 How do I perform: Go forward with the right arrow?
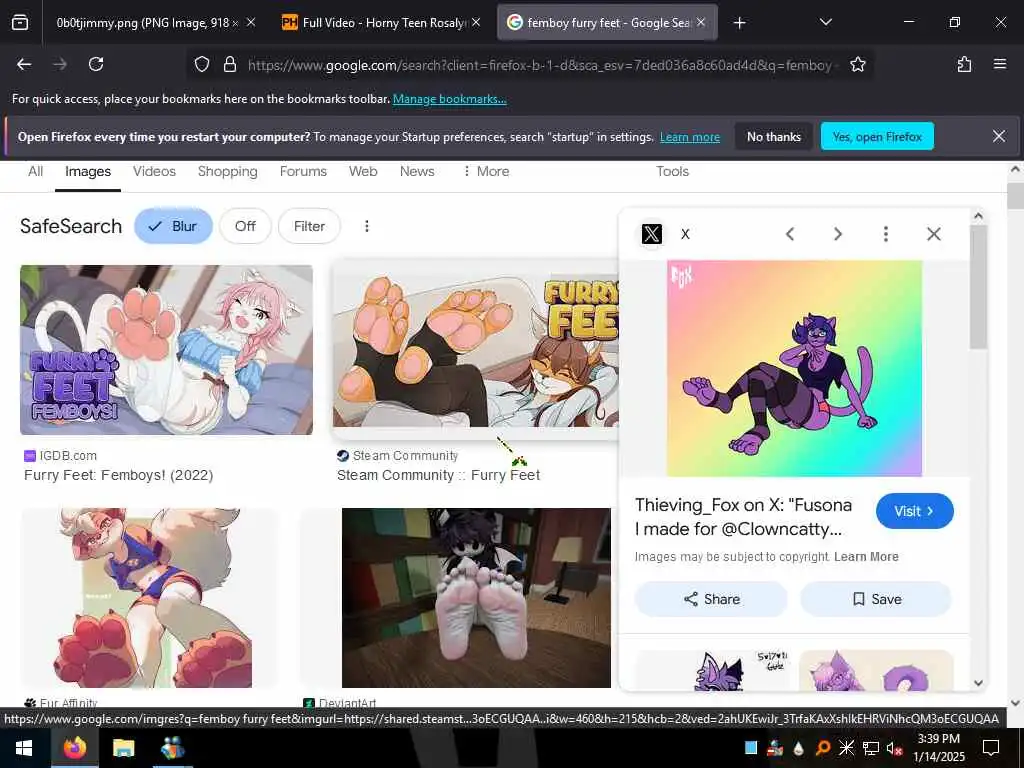(x=60, y=64)
